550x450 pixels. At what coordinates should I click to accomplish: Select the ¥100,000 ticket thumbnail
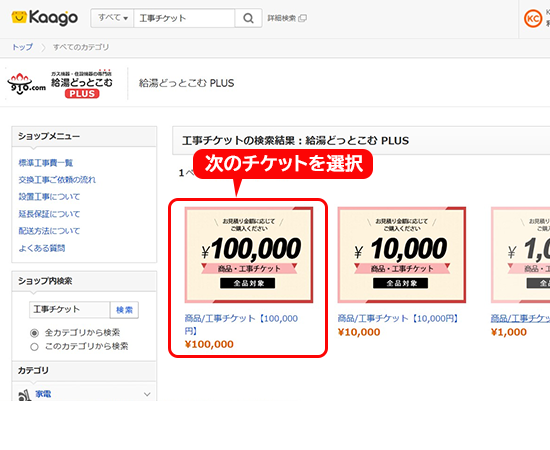pos(249,255)
